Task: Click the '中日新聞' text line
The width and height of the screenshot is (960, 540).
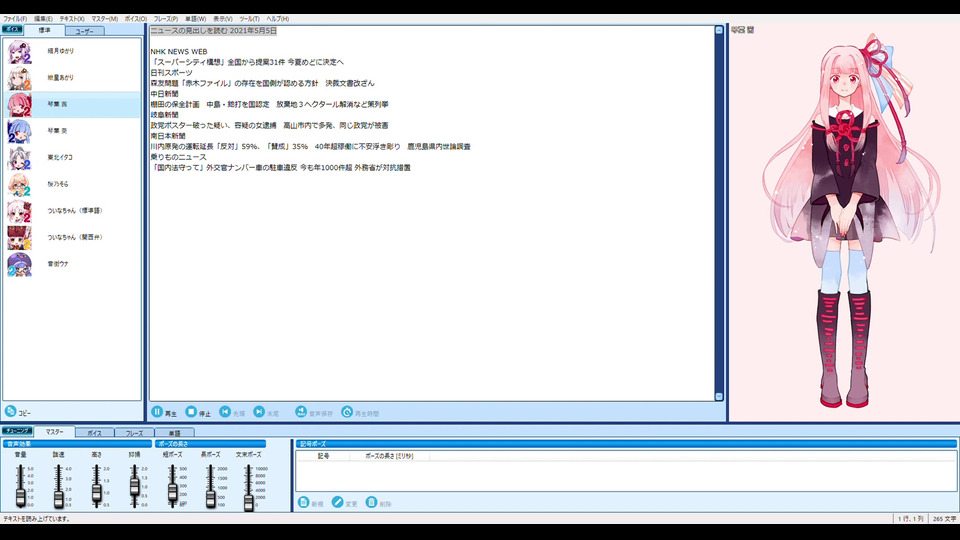Action: tap(165, 94)
